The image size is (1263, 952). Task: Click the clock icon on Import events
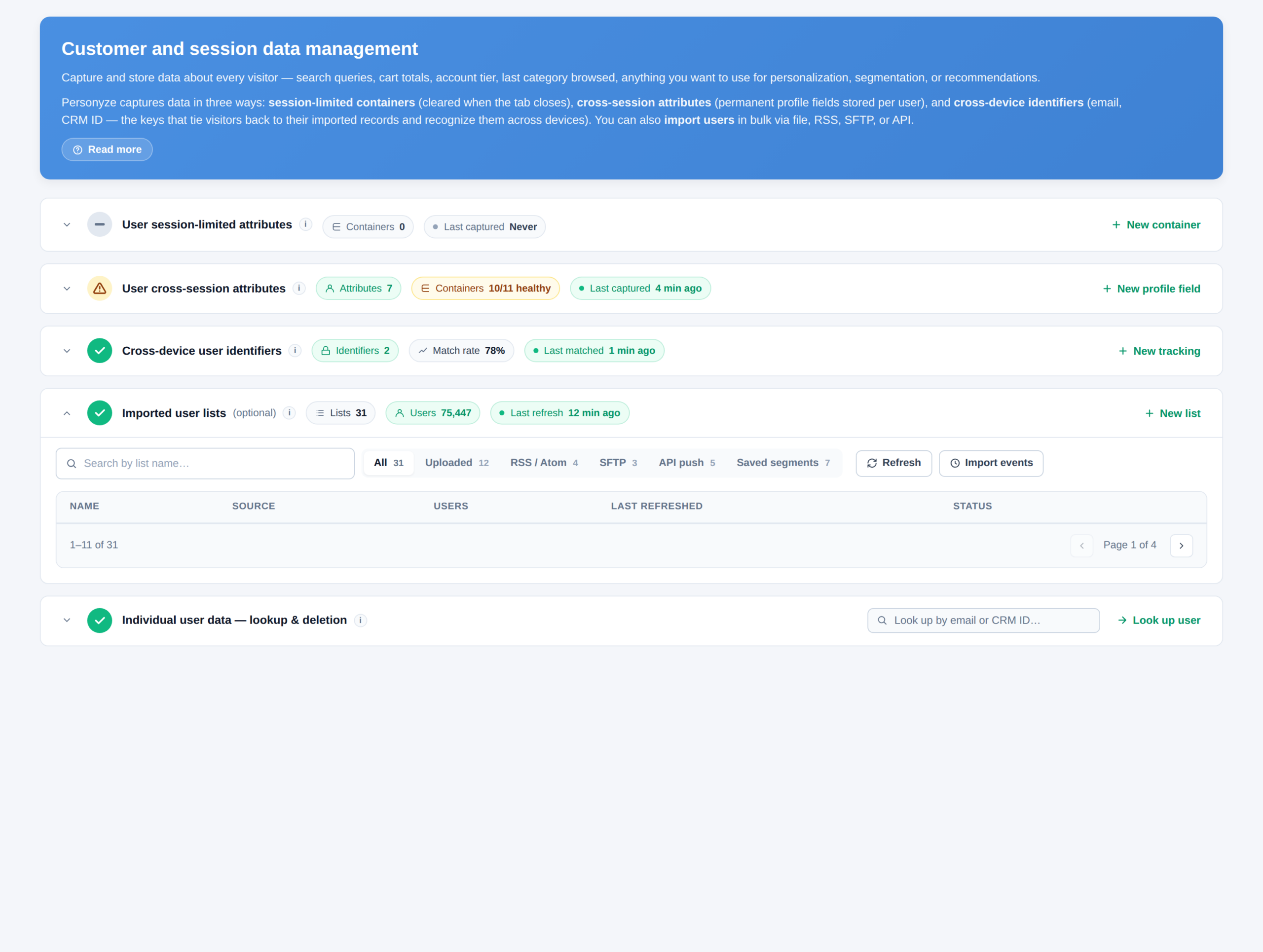pyautogui.click(x=955, y=463)
